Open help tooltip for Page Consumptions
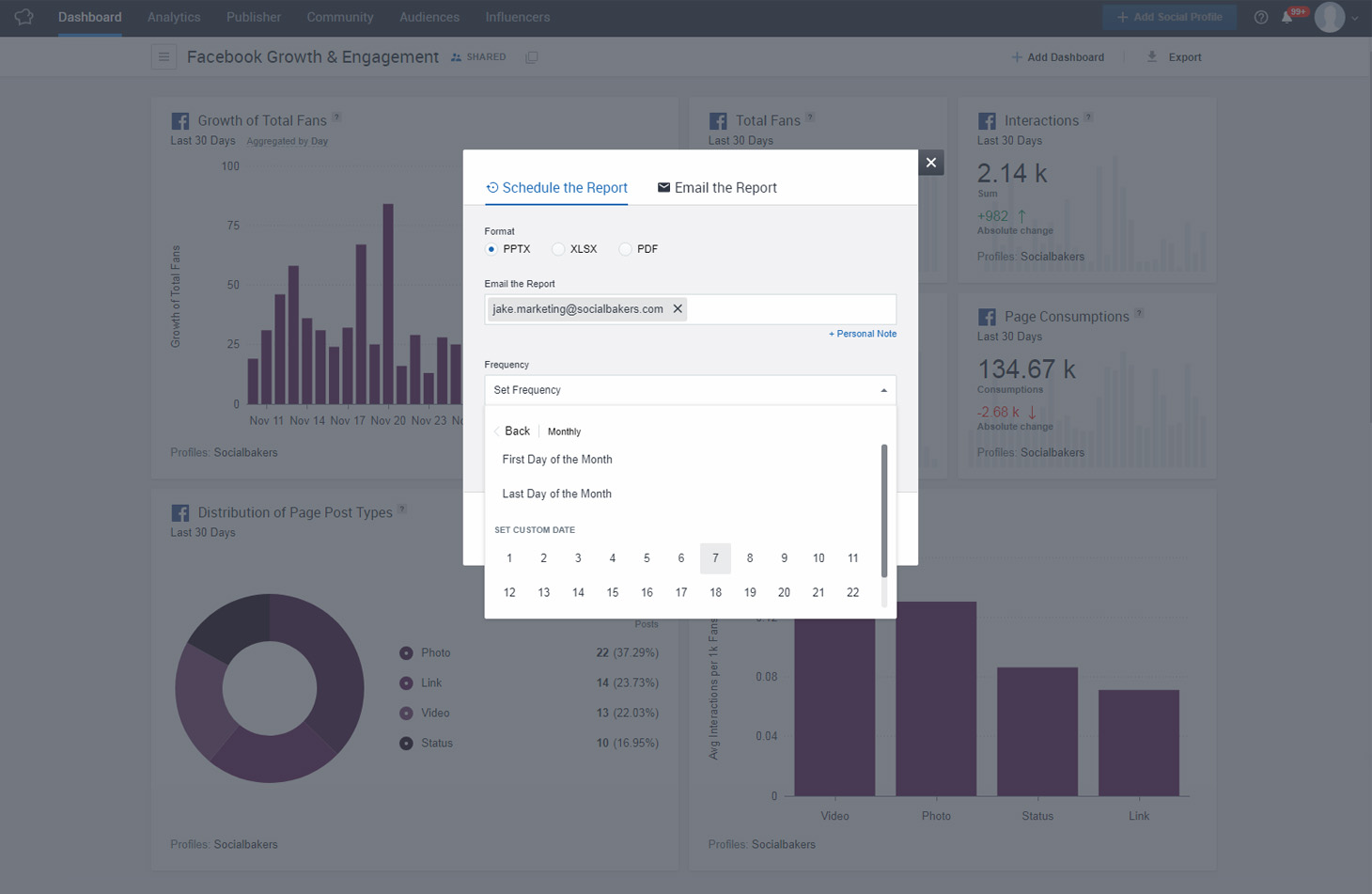Viewport: 1372px width, 894px height. [x=1139, y=313]
